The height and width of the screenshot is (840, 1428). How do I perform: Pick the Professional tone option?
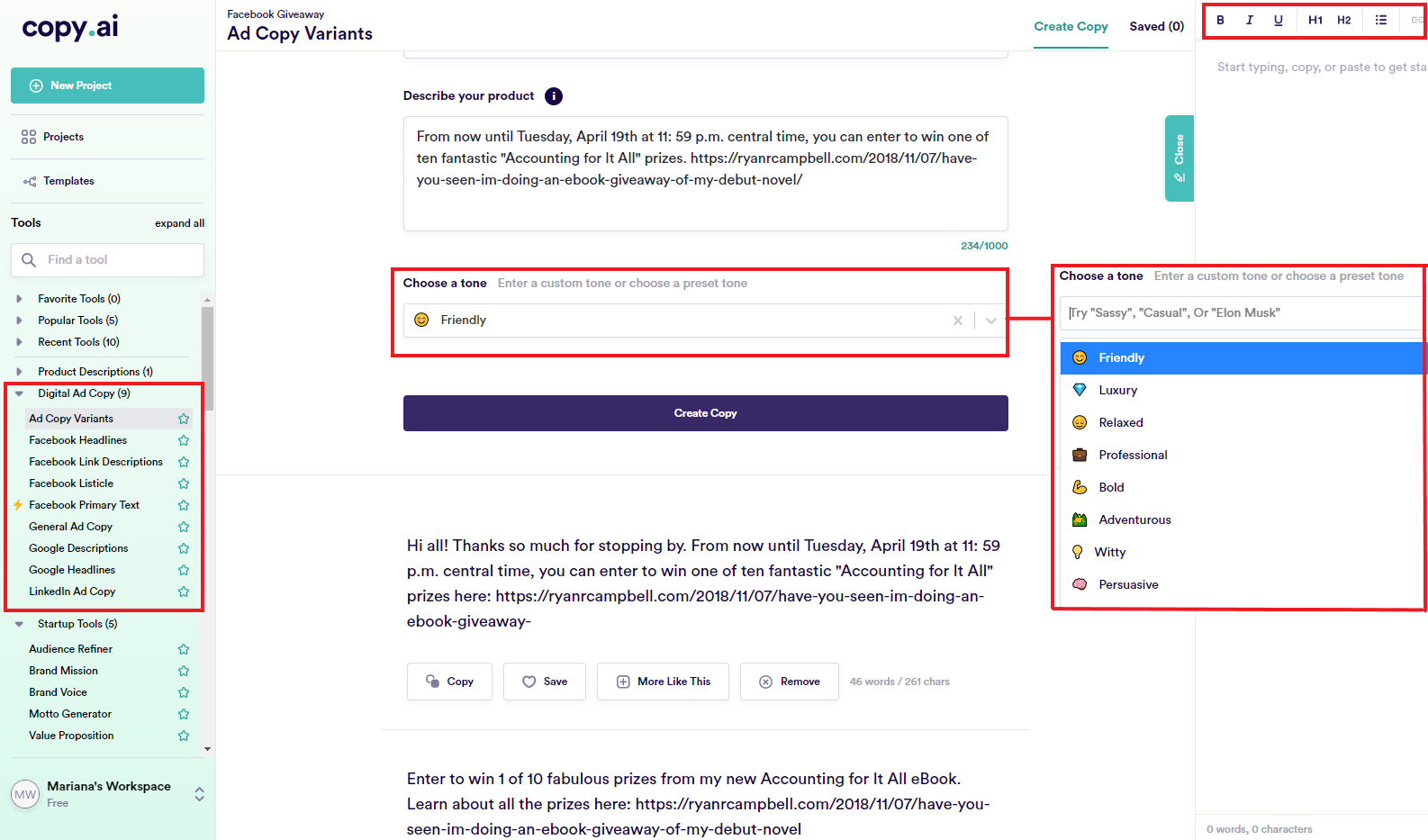[x=1243, y=456]
